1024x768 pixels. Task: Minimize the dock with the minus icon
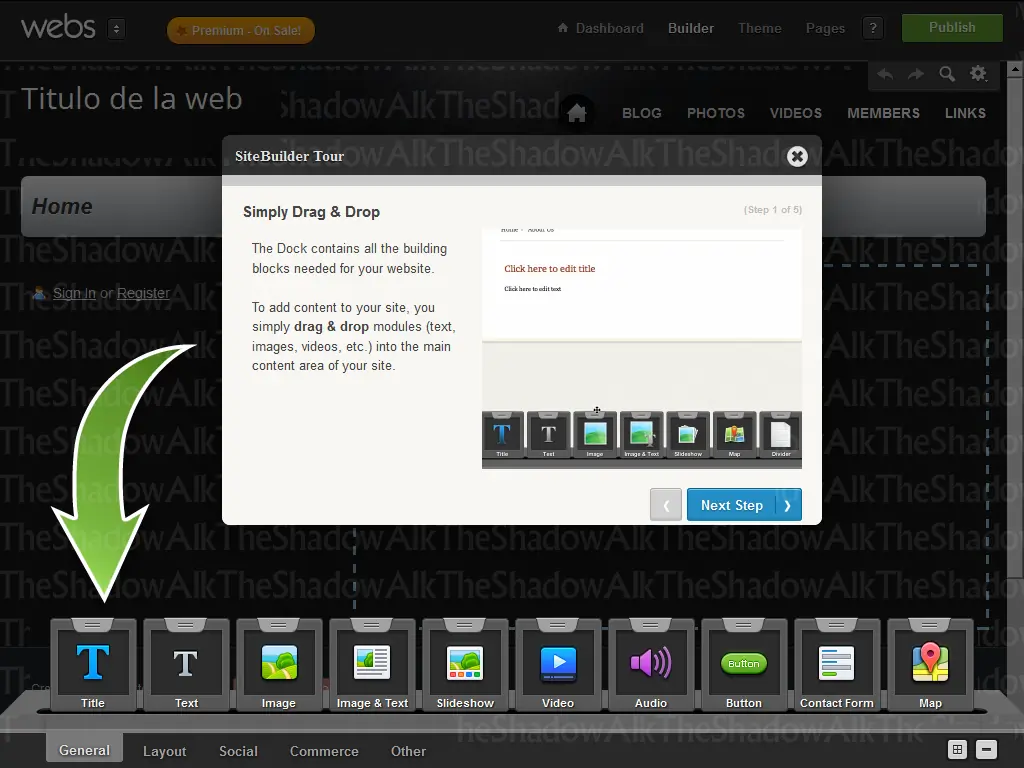coord(986,750)
